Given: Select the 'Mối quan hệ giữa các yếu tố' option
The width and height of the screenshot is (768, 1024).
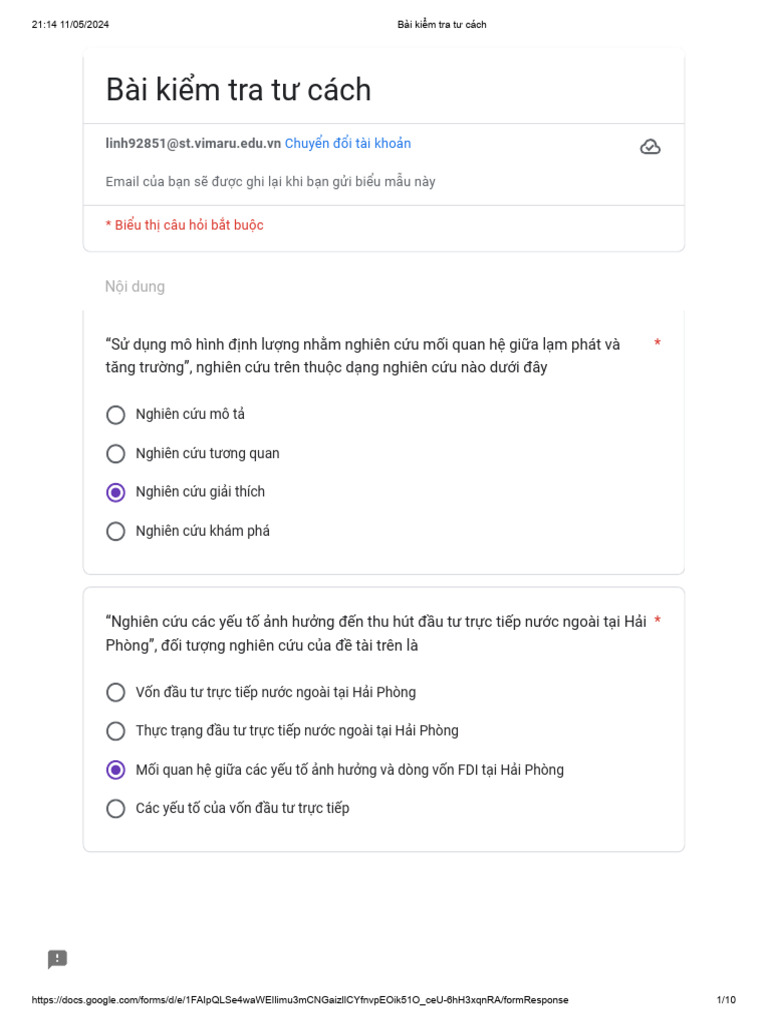Looking at the screenshot, I should 116,770.
